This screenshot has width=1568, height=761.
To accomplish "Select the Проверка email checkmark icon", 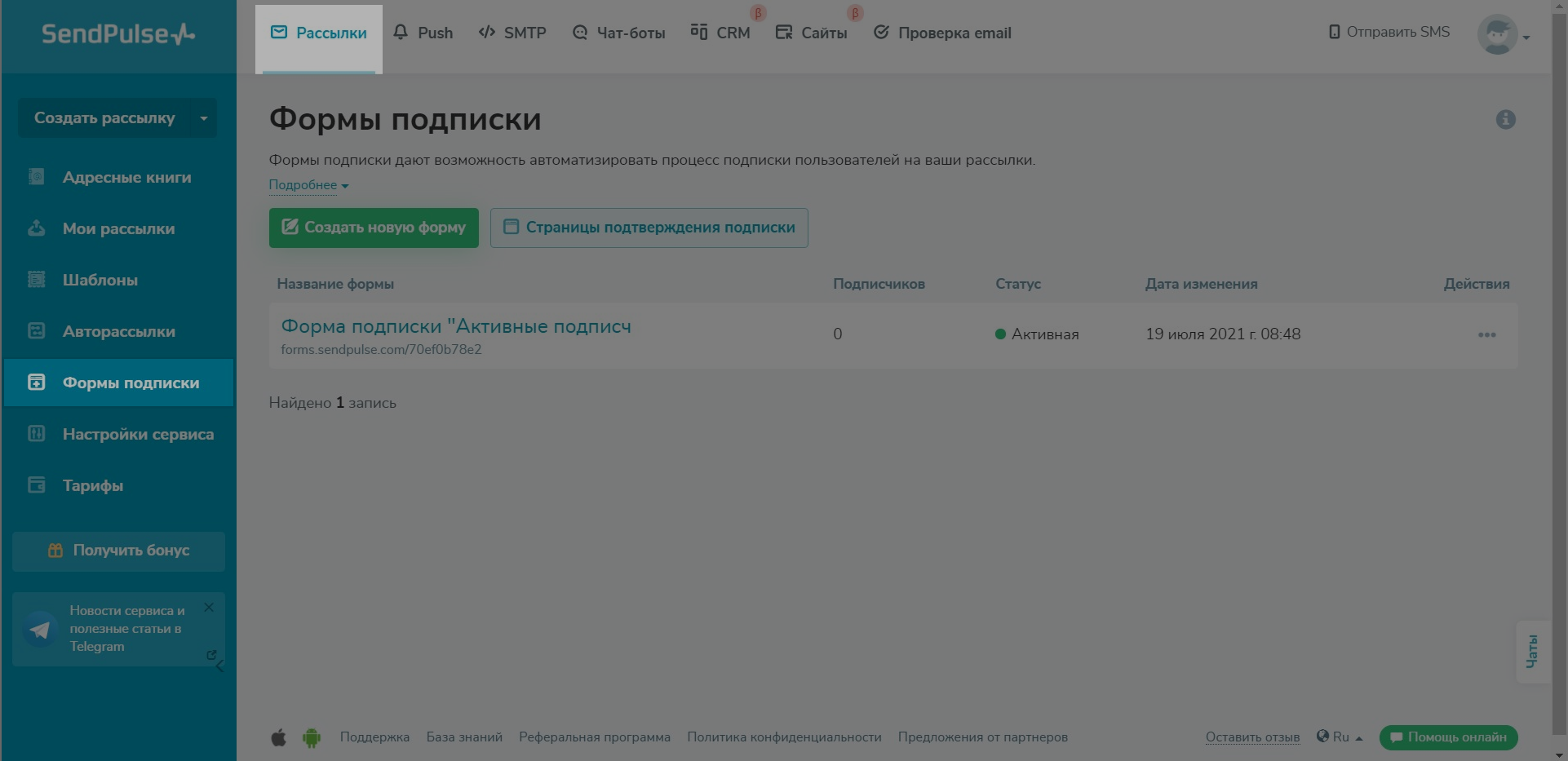I will 881,32.
